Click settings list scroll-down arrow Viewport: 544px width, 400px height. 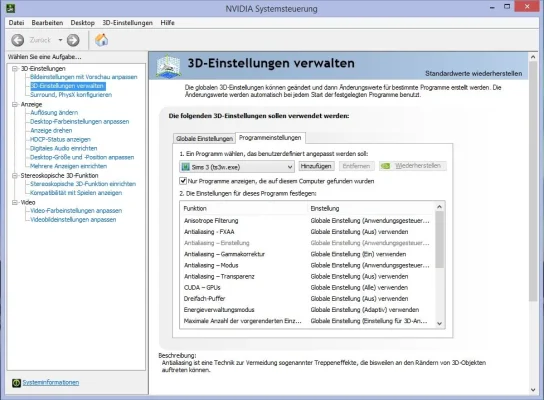[x=439, y=323]
